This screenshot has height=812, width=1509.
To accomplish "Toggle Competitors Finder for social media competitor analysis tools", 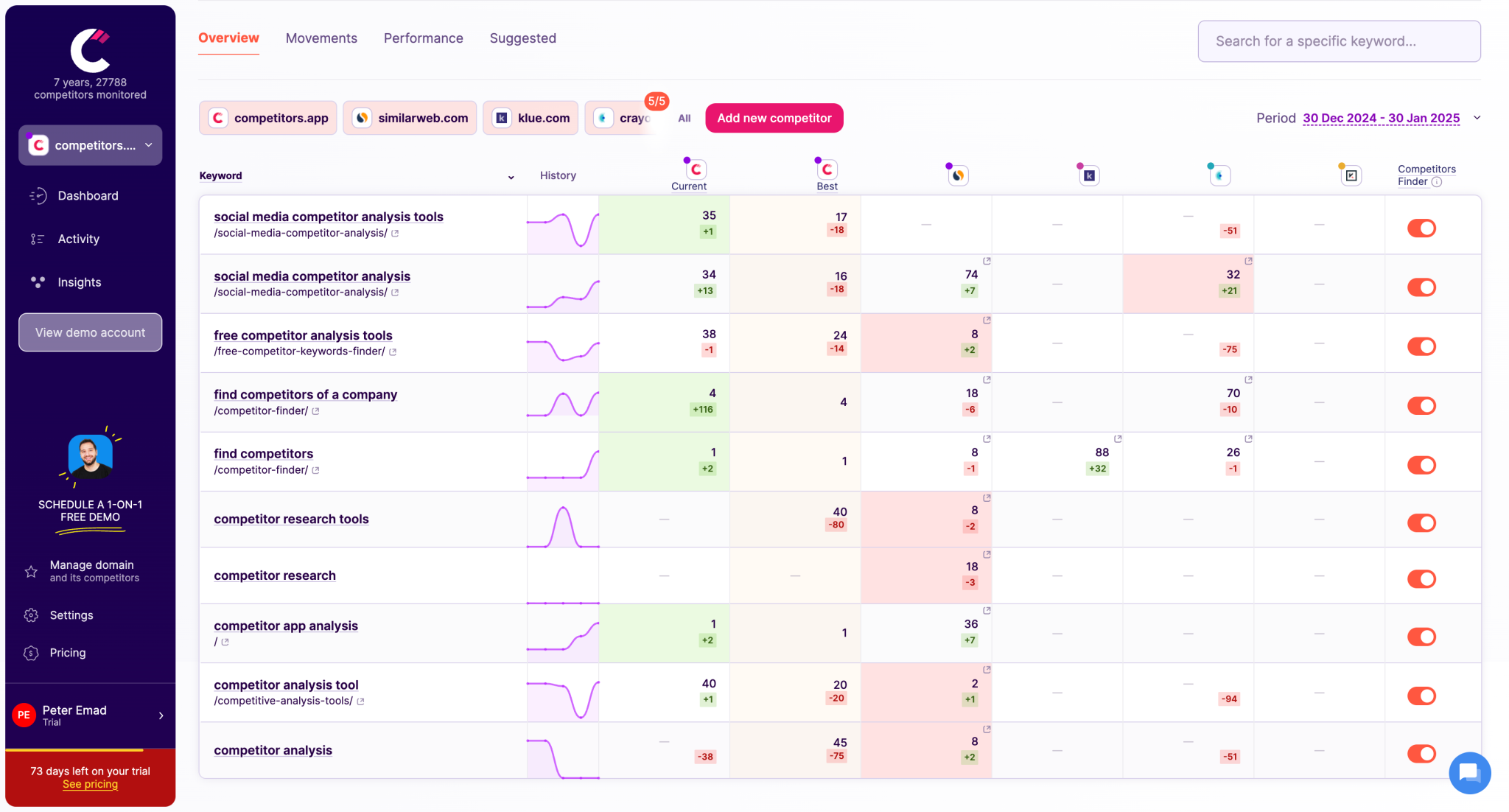I will click(1421, 228).
